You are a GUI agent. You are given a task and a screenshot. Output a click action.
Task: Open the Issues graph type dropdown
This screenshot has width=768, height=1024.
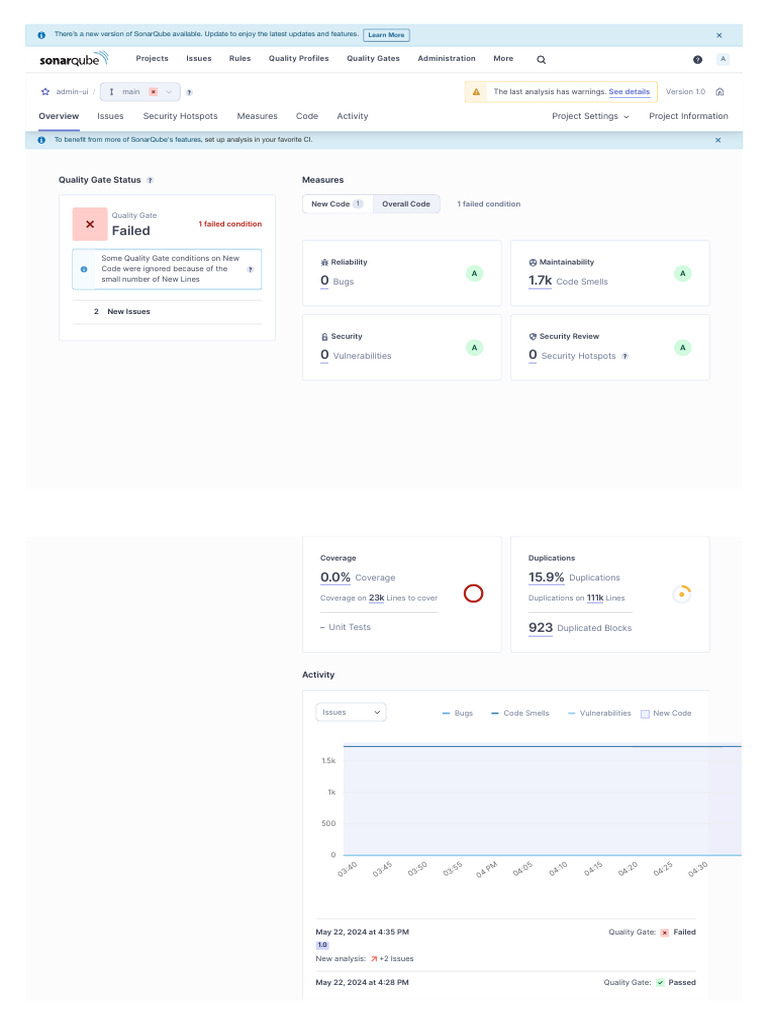(x=351, y=712)
